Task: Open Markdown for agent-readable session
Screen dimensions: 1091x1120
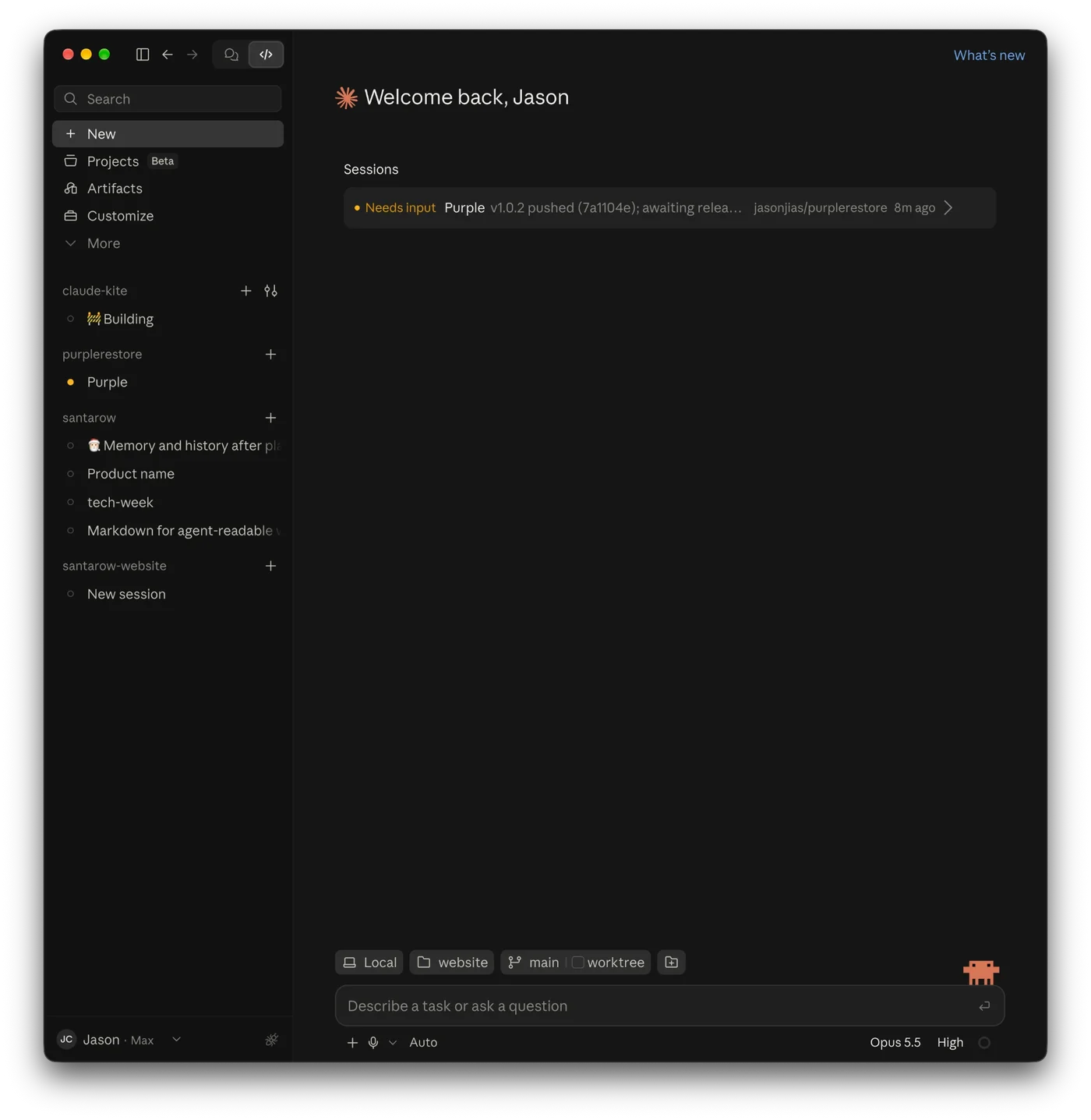Action: point(168,531)
